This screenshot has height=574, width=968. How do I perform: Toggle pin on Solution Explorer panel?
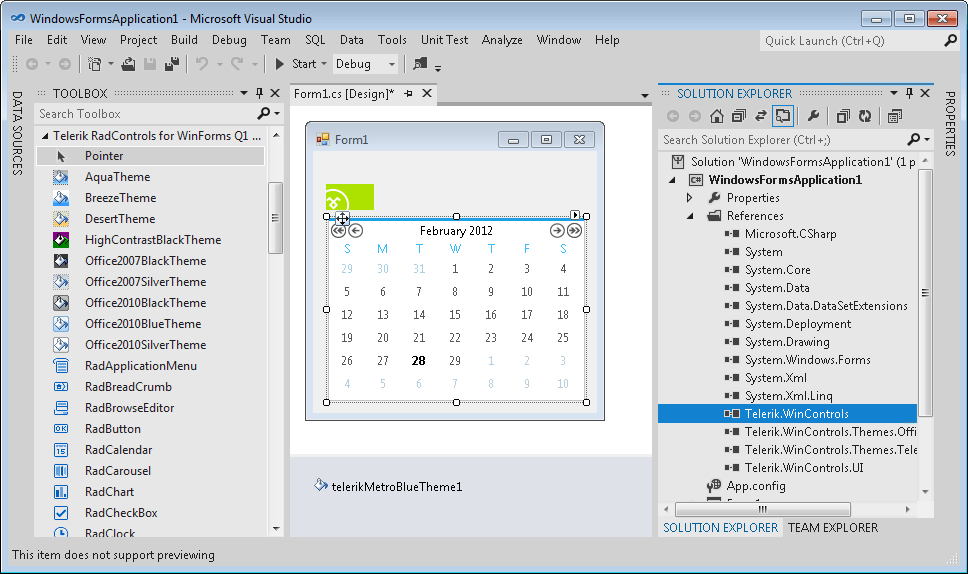pyautogui.click(x=909, y=93)
